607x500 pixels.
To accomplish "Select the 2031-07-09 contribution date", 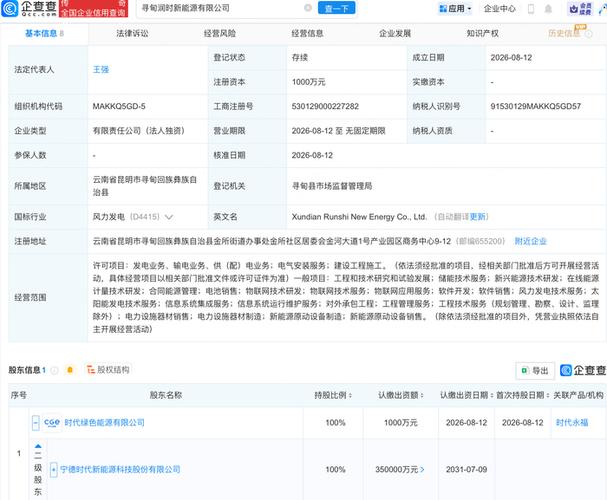I will pyautogui.click(x=466, y=470).
